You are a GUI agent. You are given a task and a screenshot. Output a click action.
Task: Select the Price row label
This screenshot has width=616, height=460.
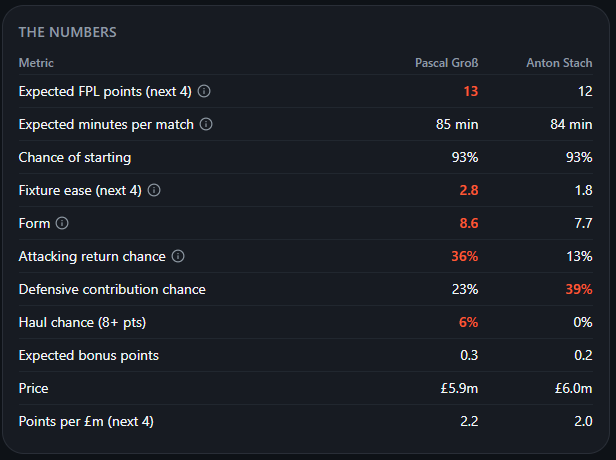(33, 388)
